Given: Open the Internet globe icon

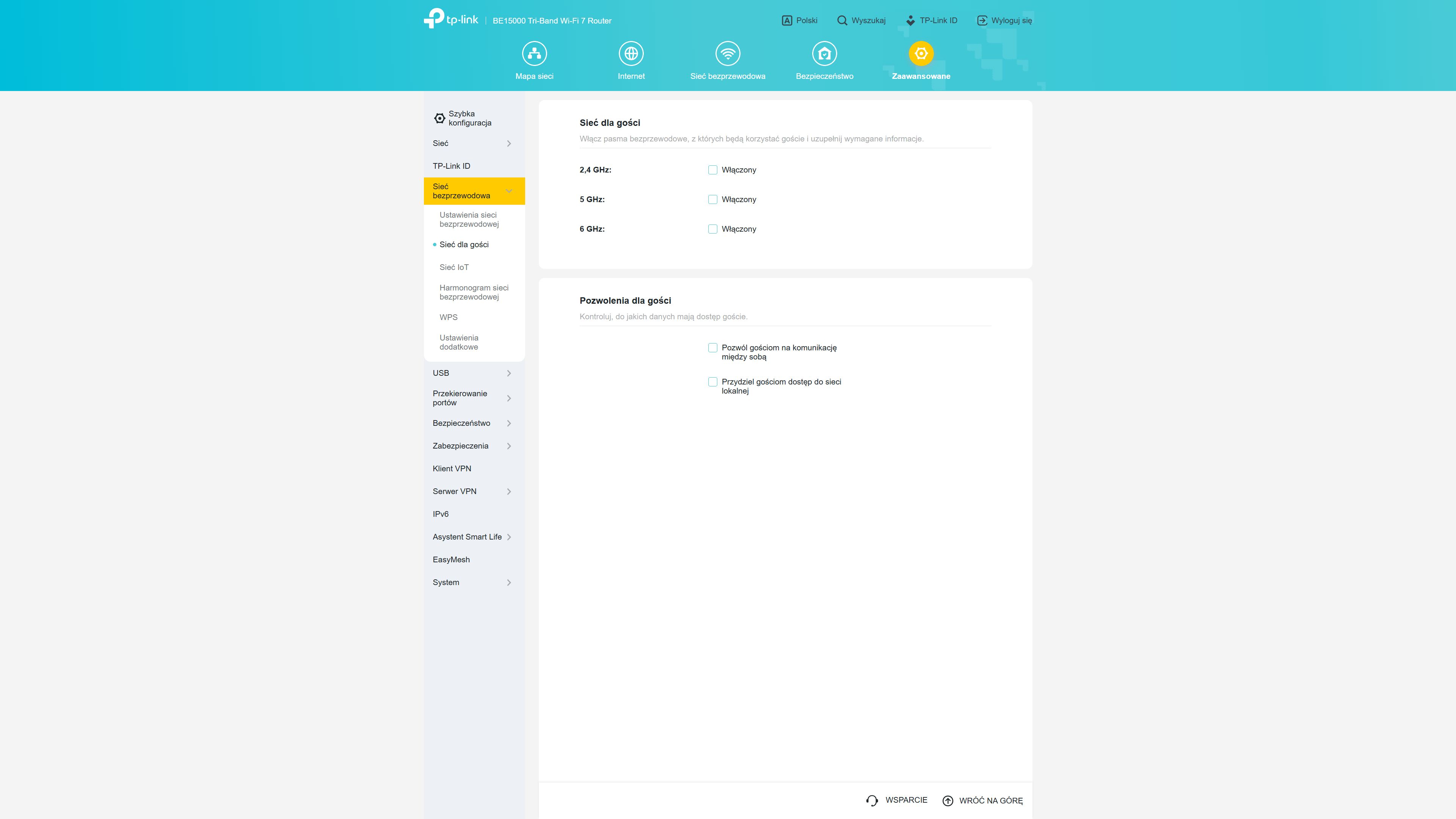Looking at the screenshot, I should point(631,54).
